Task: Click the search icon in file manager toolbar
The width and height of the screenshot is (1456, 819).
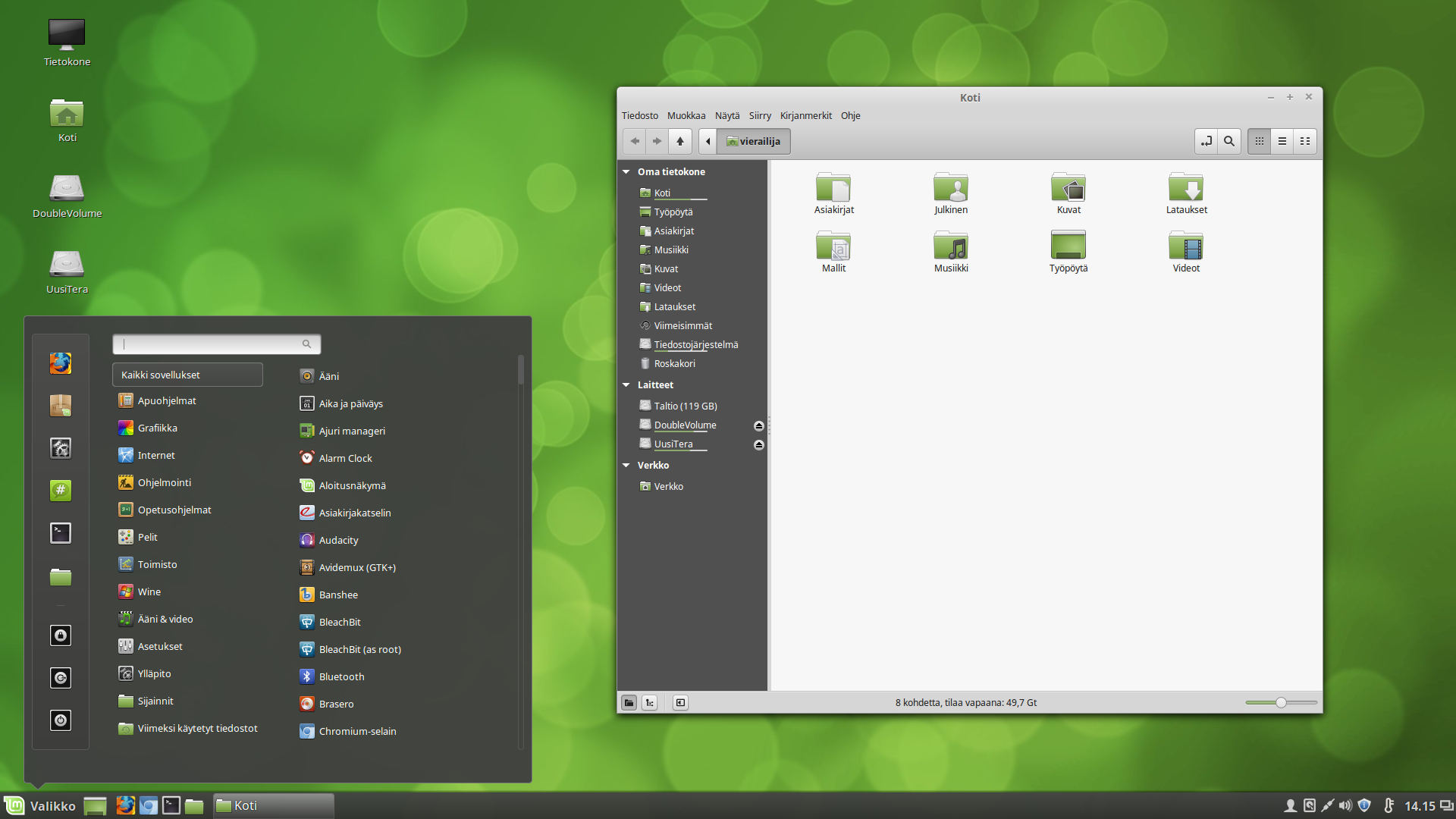Action: pyautogui.click(x=1229, y=141)
